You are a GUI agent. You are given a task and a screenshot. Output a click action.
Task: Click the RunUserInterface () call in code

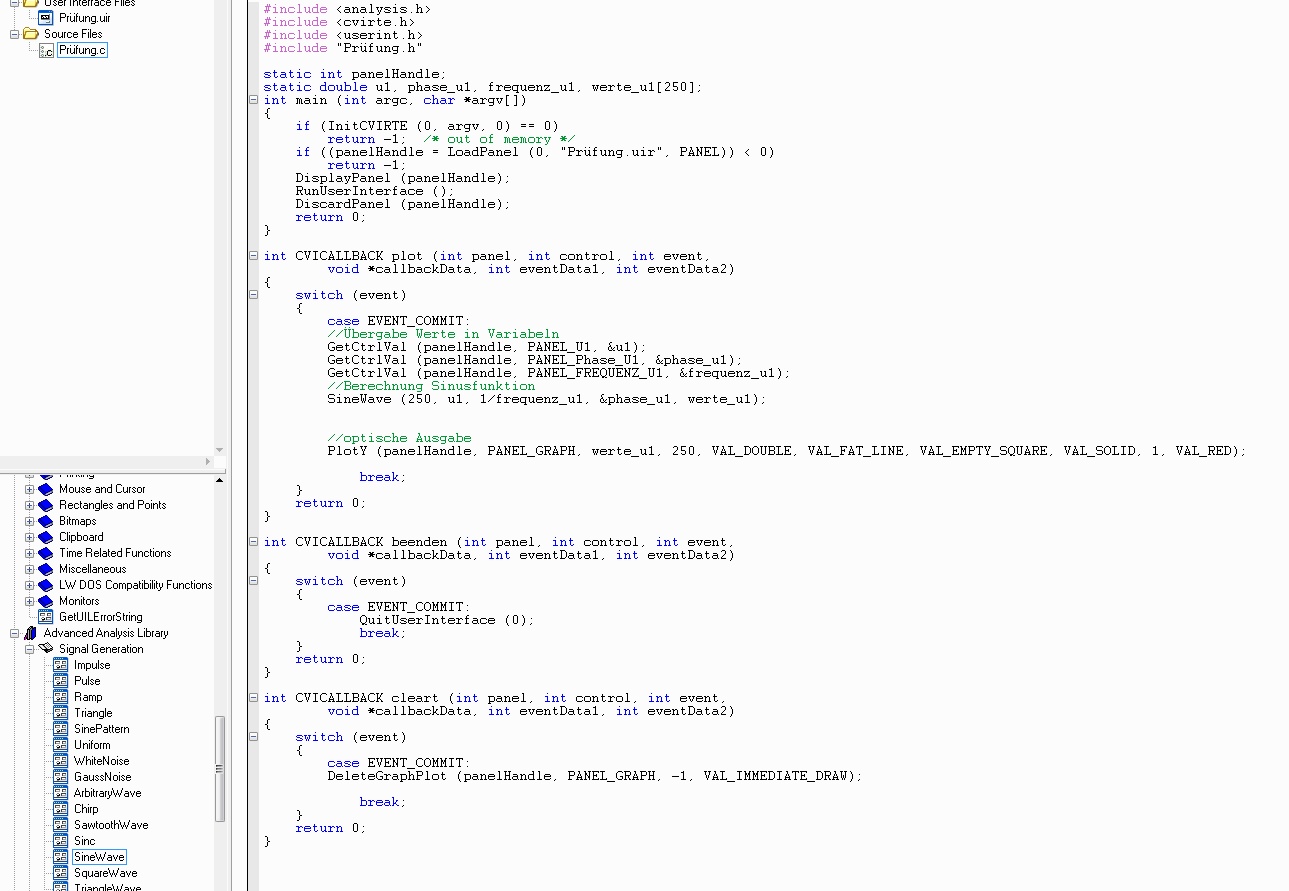(x=374, y=191)
